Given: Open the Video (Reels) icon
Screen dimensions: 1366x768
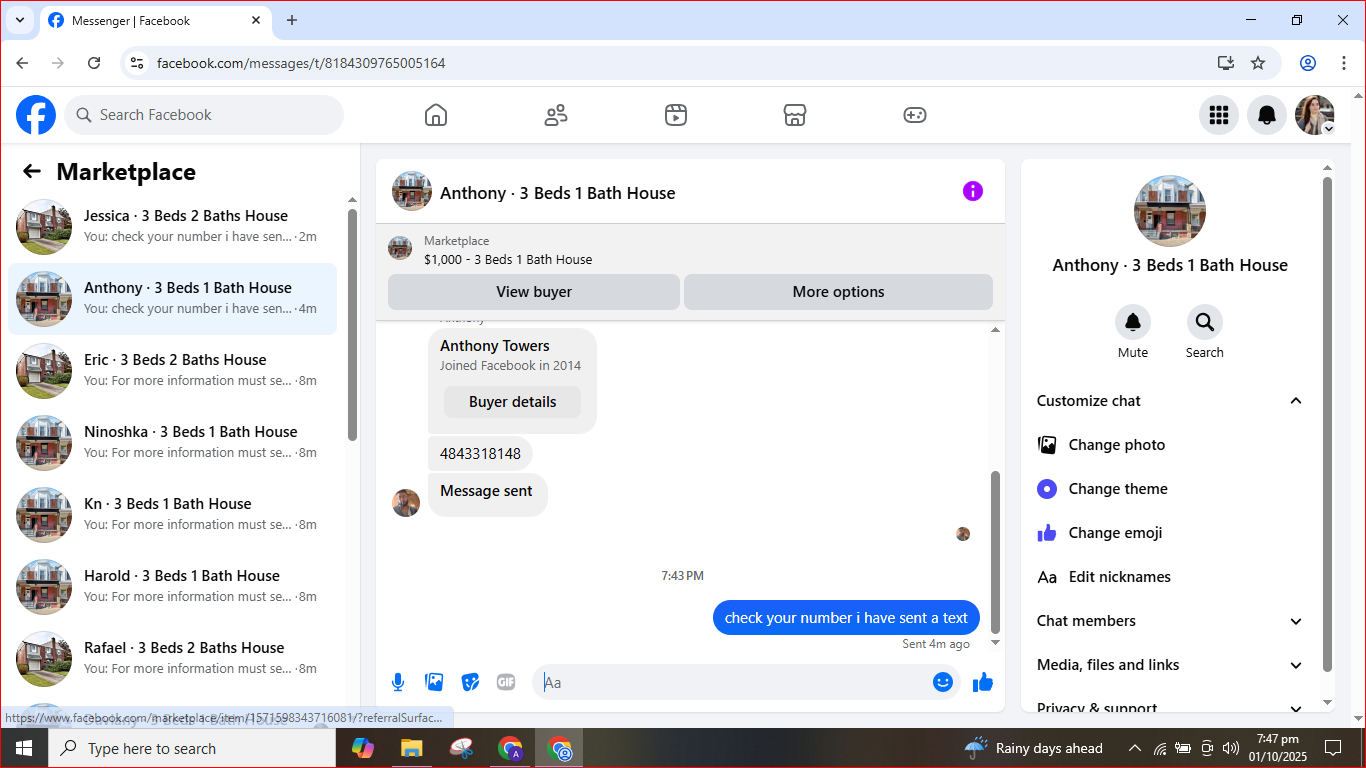Looking at the screenshot, I should point(676,115).
